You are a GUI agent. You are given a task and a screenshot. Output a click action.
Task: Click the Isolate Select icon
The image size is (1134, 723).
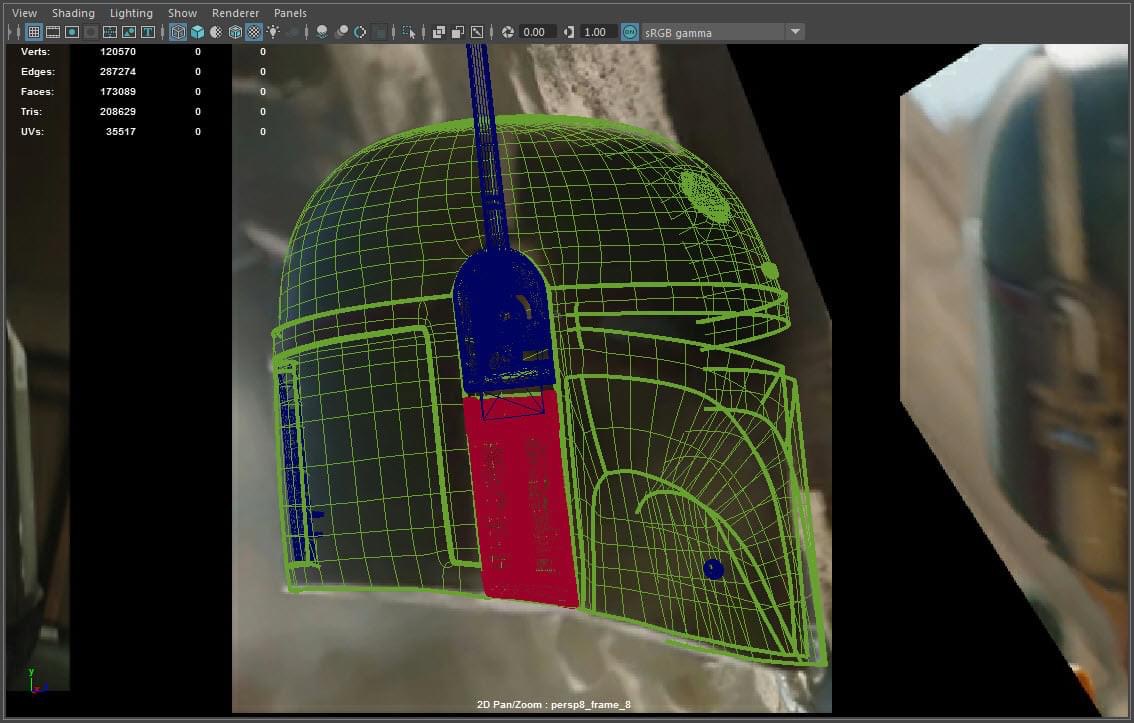[x=408, y=32]
